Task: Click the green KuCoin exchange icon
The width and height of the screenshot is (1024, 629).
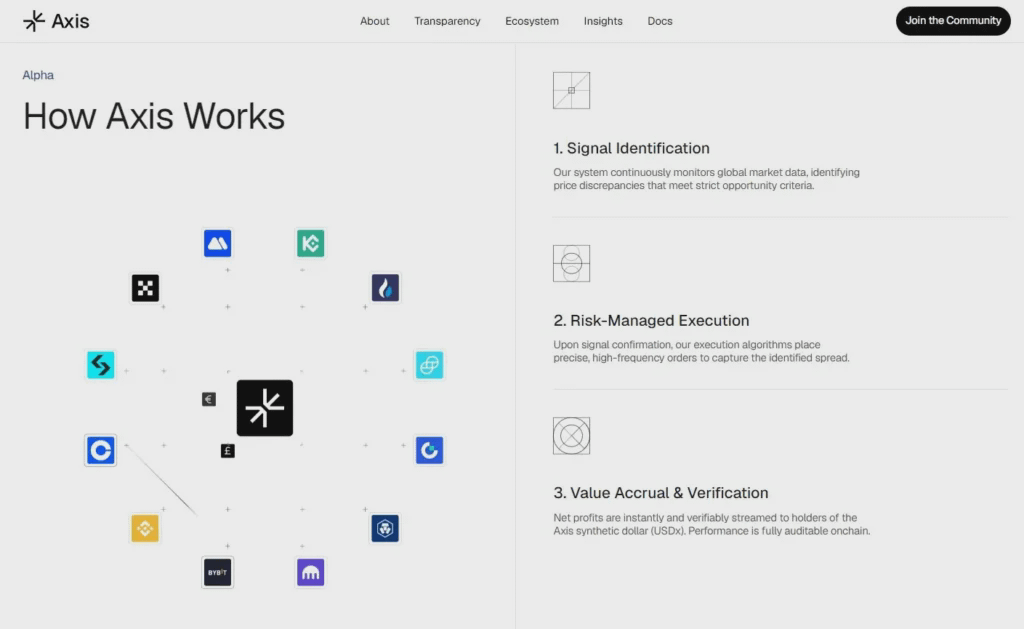Action: click(310, 243)
